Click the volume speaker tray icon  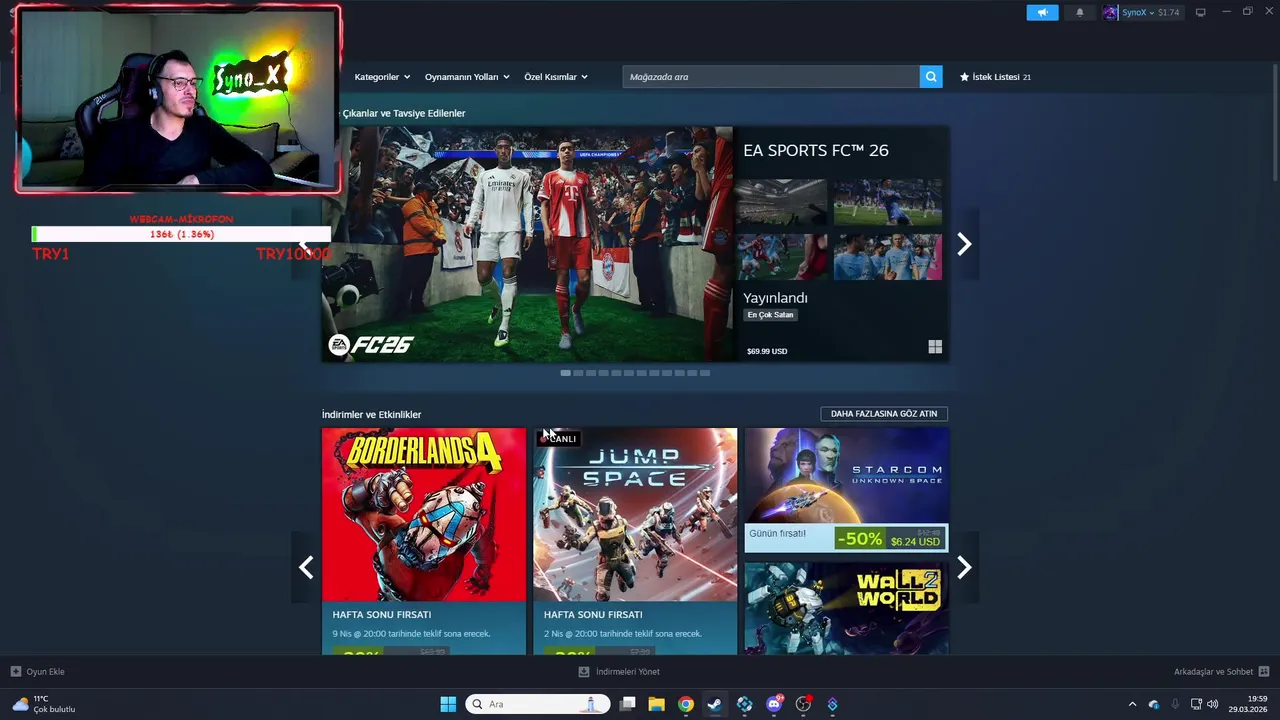(1213, 704)
